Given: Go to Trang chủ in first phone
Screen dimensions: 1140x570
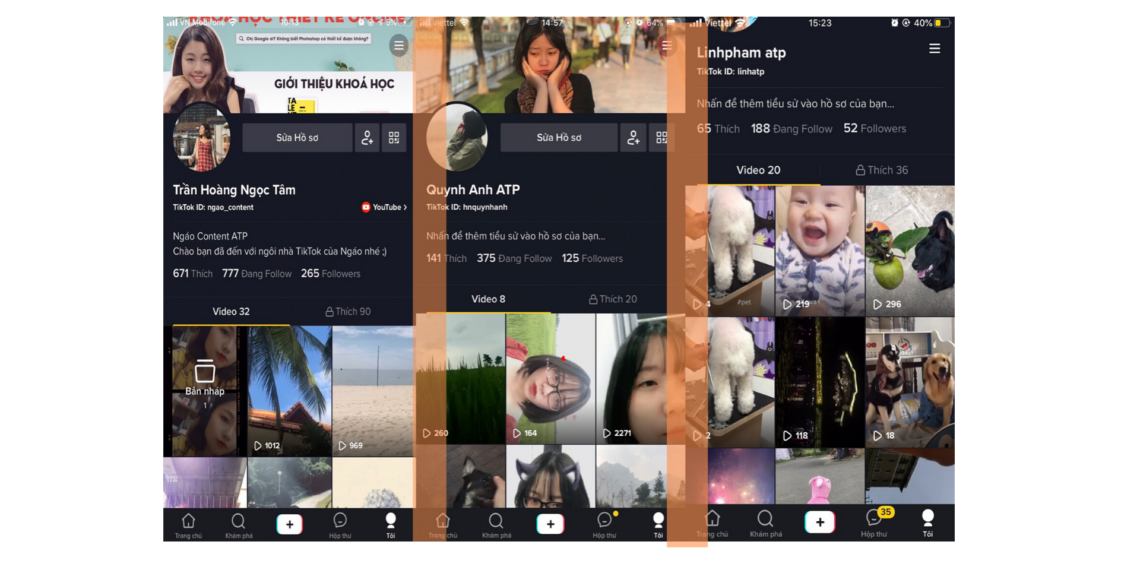Looking at the screenshot, I should 188,525.
